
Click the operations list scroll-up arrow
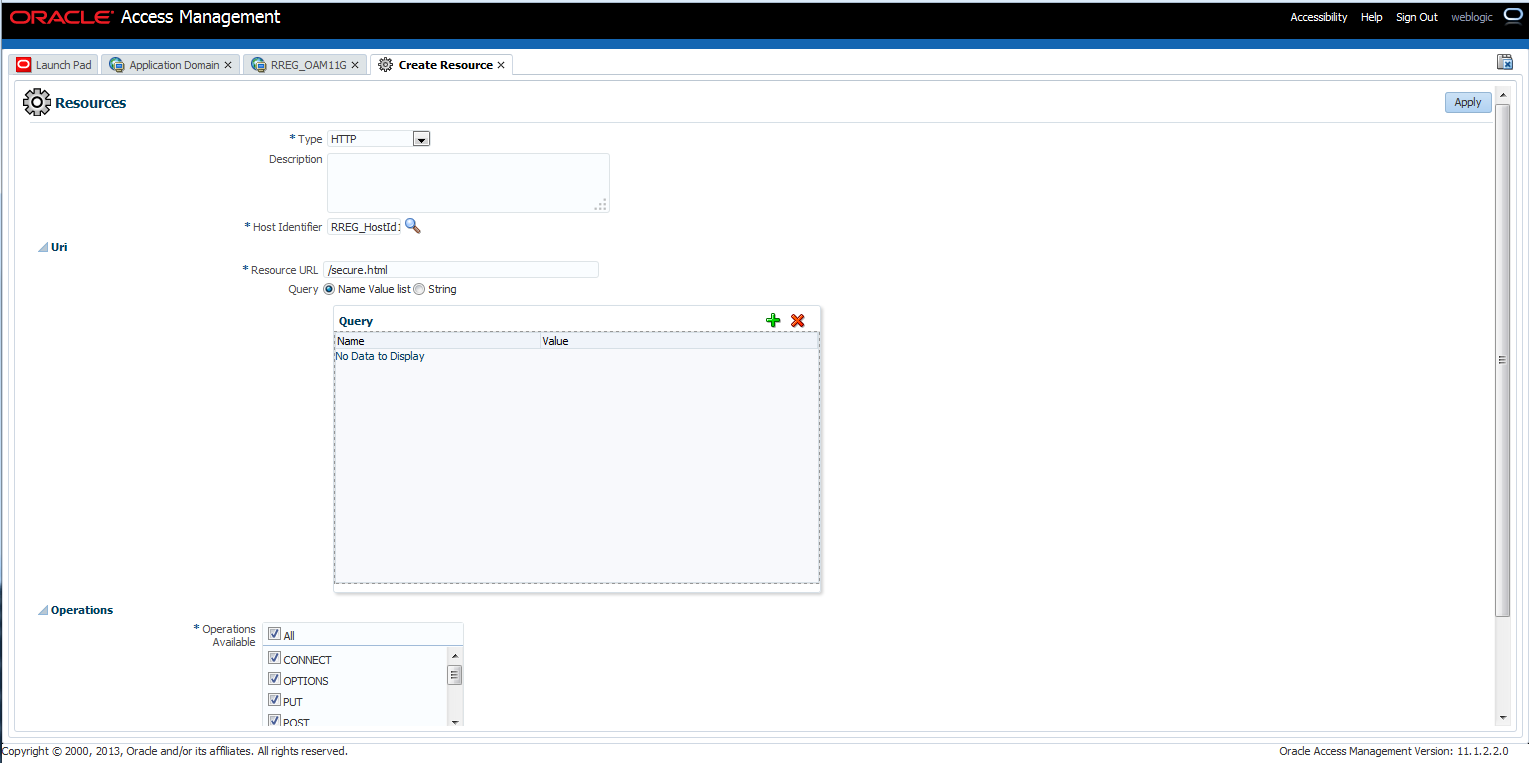point(454,655)
